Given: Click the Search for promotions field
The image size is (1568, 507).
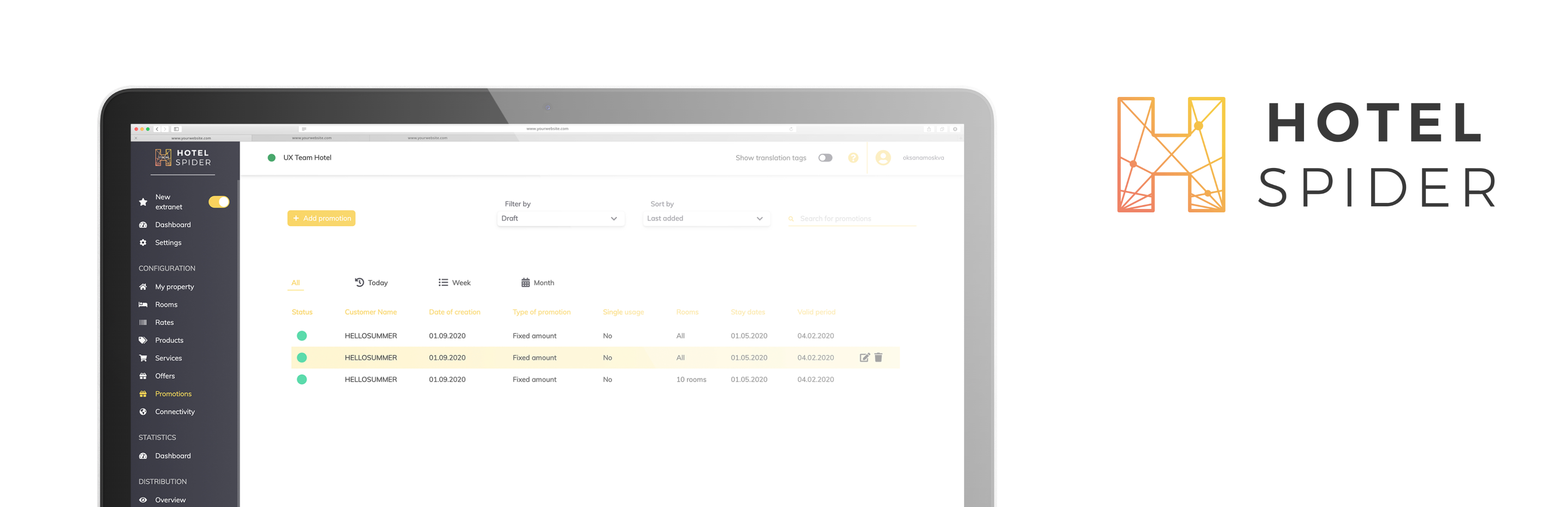Looking at the screenshot, I should click(852, 218).
